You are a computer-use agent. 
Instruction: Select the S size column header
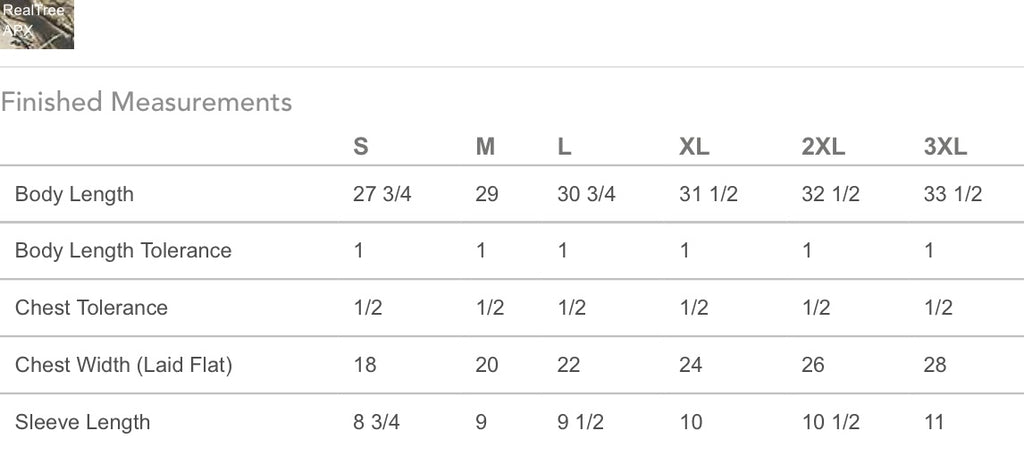coord(360,146)
